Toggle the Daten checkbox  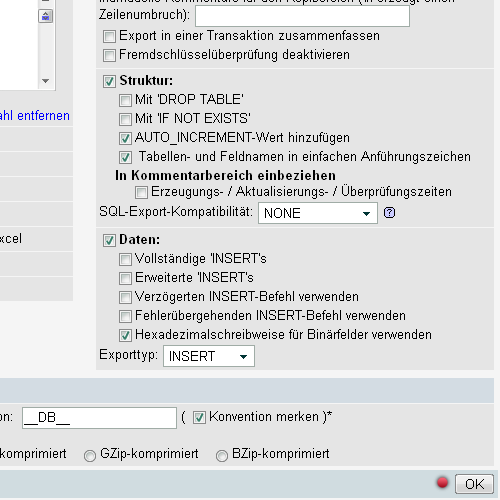tap(109, 240)
